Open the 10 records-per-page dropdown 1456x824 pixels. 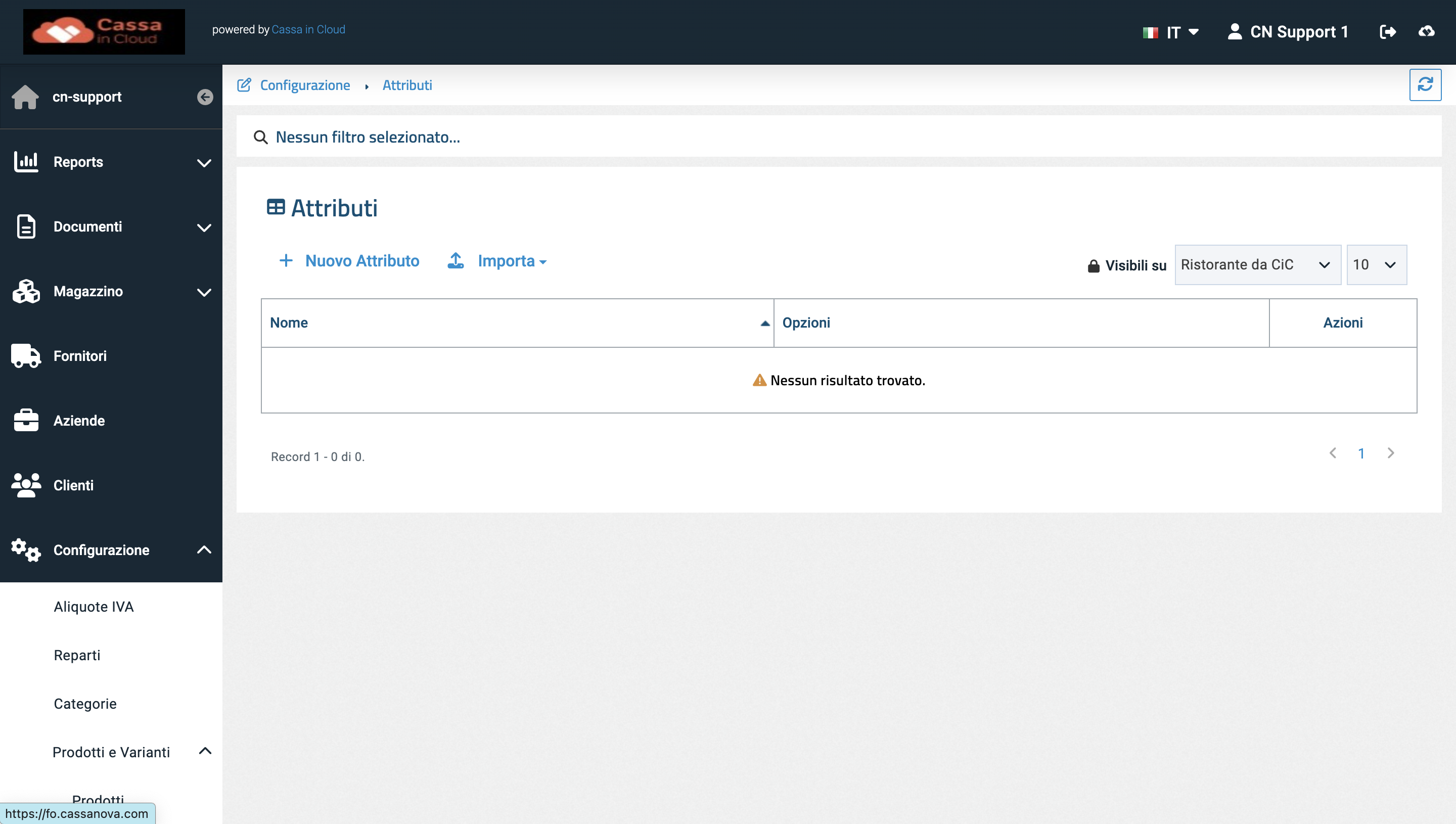click(x=1376, y=265)
